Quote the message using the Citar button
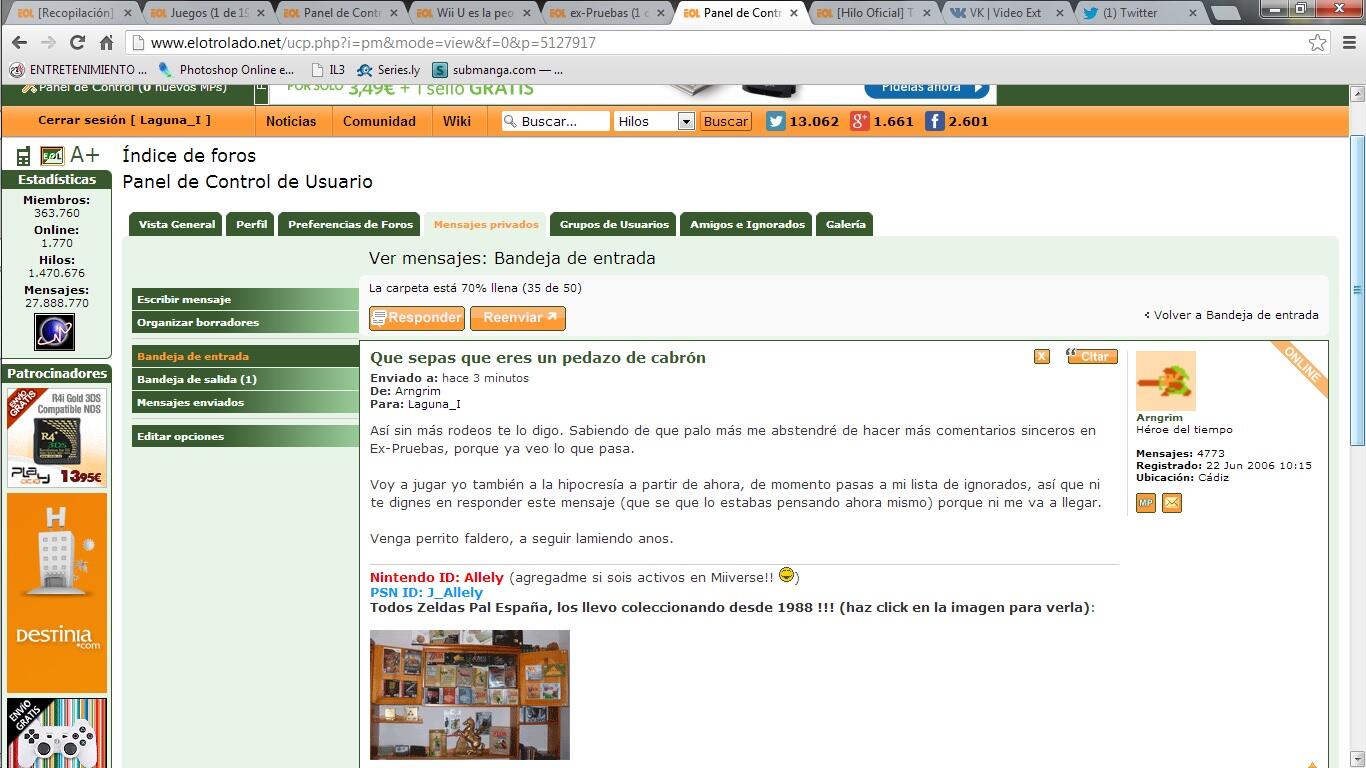 click(1091, 356)
